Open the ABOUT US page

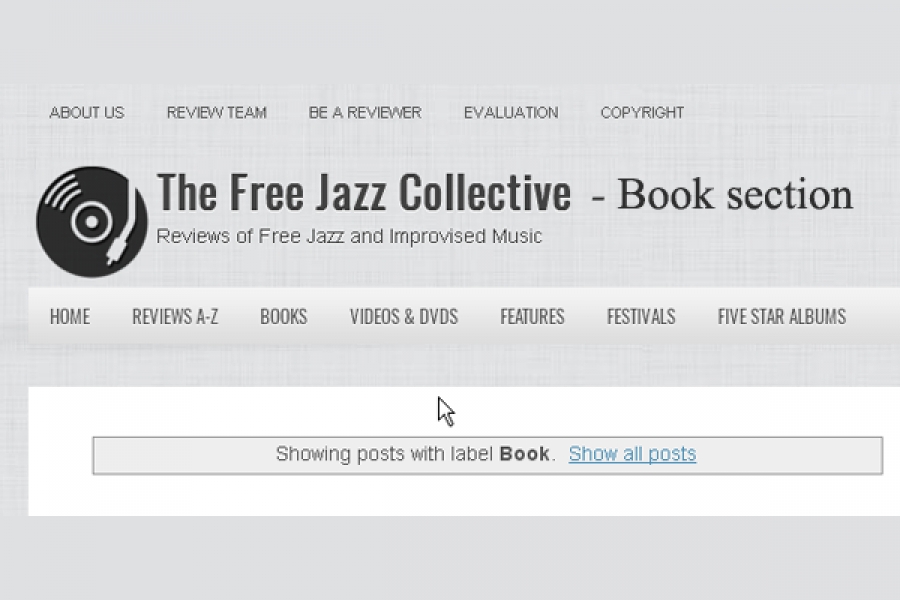(x=87, y=113)
